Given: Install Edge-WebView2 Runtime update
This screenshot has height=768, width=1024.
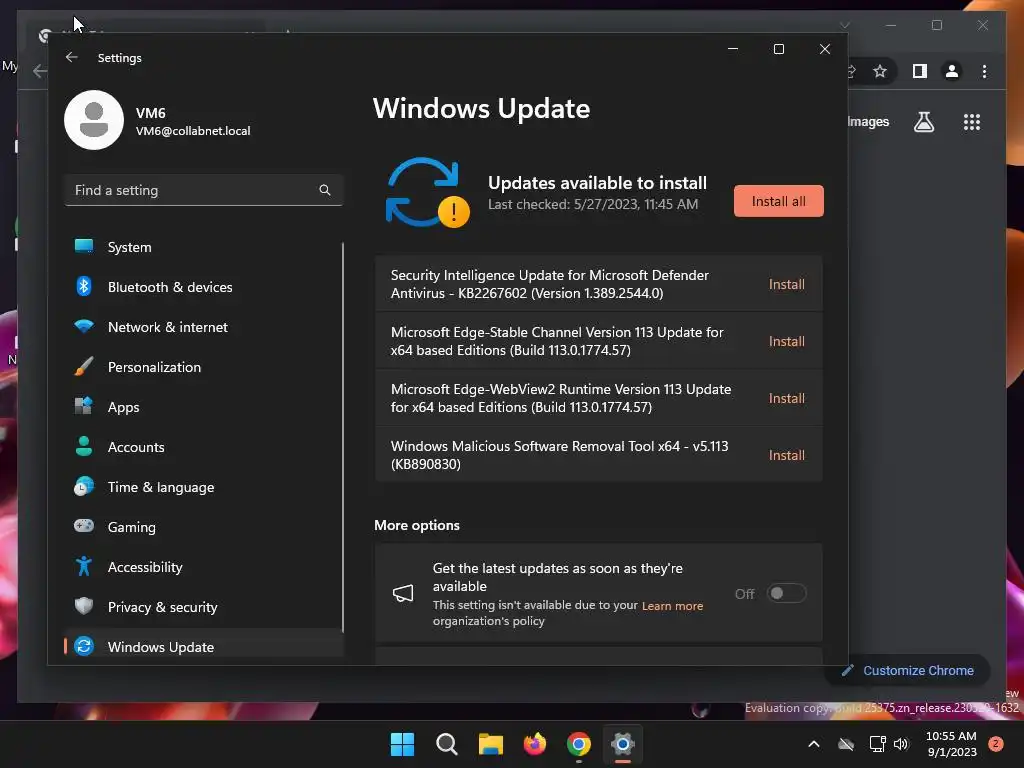Looking at the screenshot, I should click(786, 398).
